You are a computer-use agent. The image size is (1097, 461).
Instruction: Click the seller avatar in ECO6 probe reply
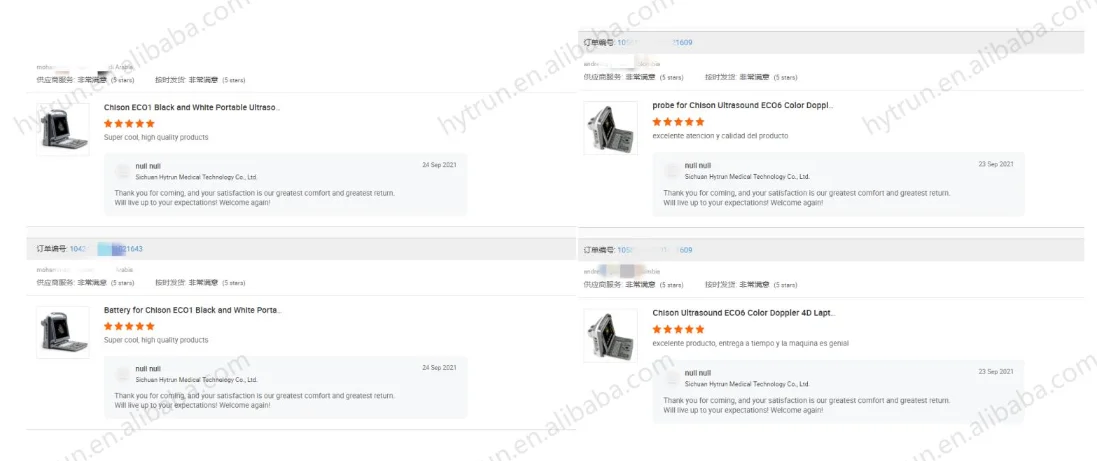672,171
